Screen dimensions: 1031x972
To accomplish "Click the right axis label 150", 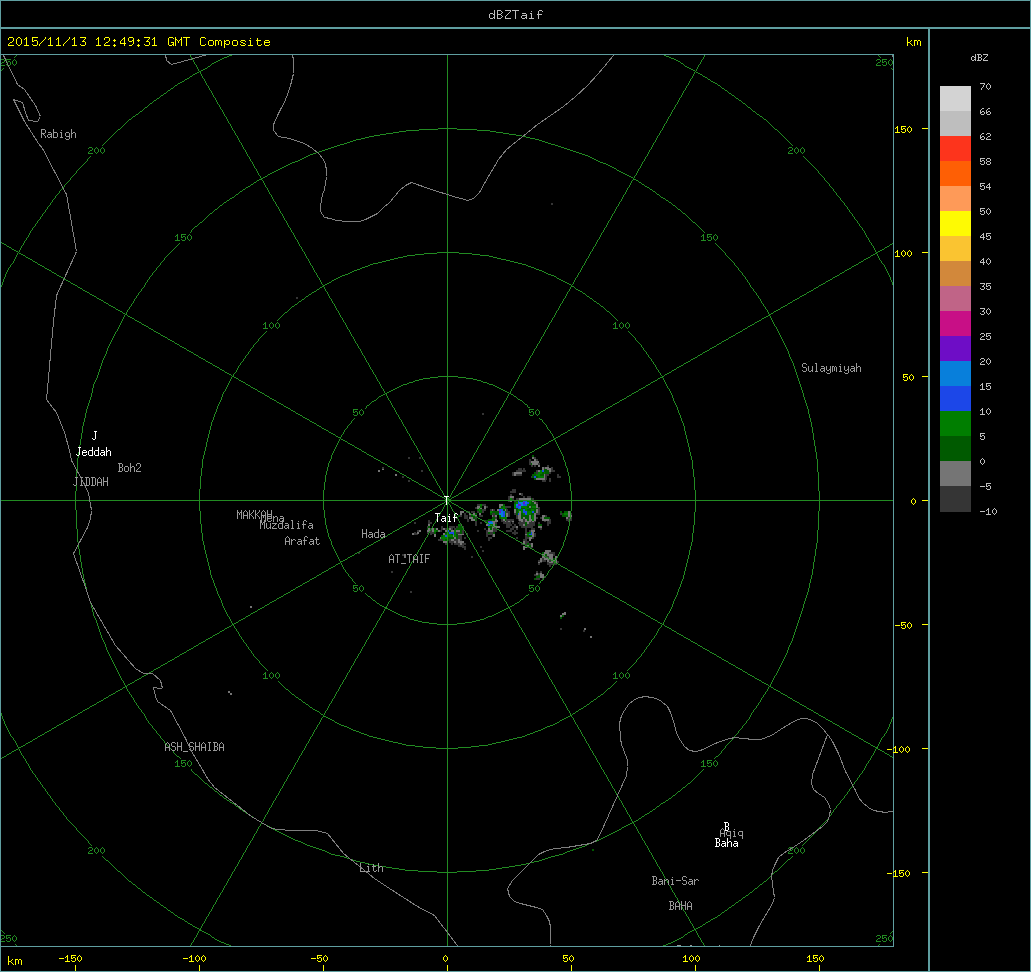I will point(903,129).
